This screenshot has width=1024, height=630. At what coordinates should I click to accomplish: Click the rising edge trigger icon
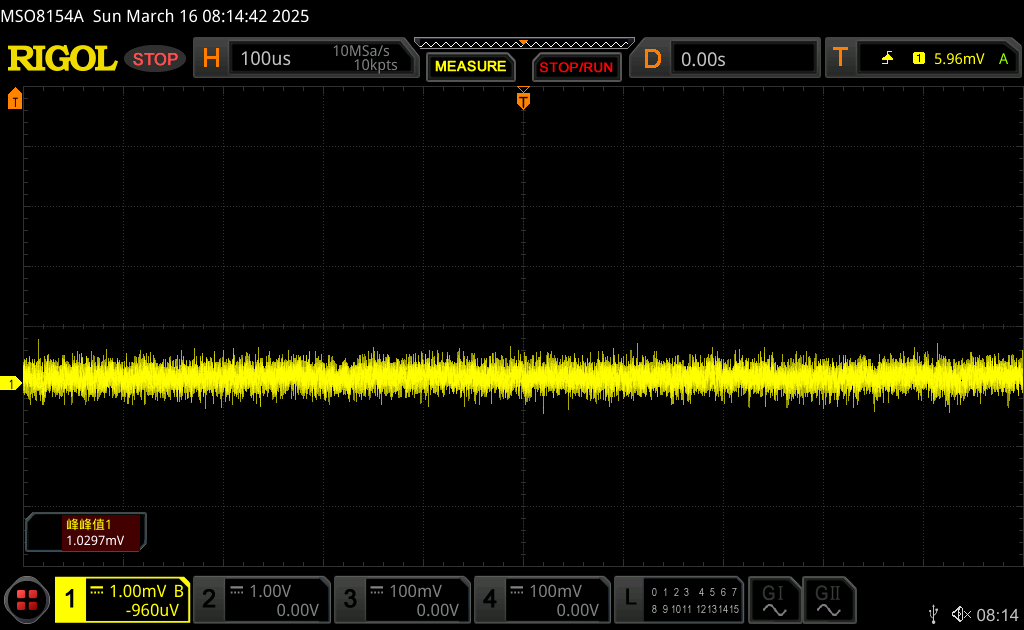click(x=887, y=59)
